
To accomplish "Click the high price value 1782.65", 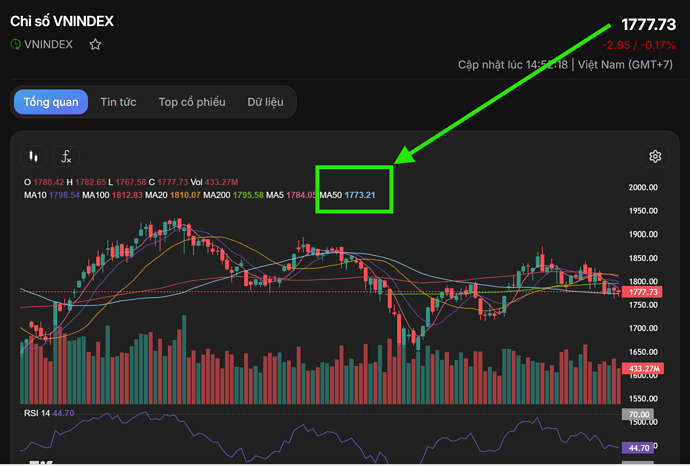I will 91,182.
